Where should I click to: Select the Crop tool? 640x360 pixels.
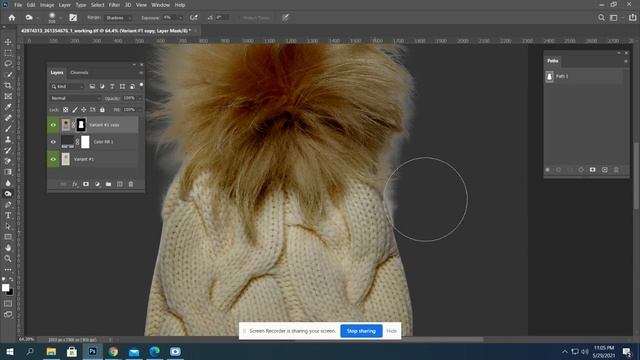[8, 85]
